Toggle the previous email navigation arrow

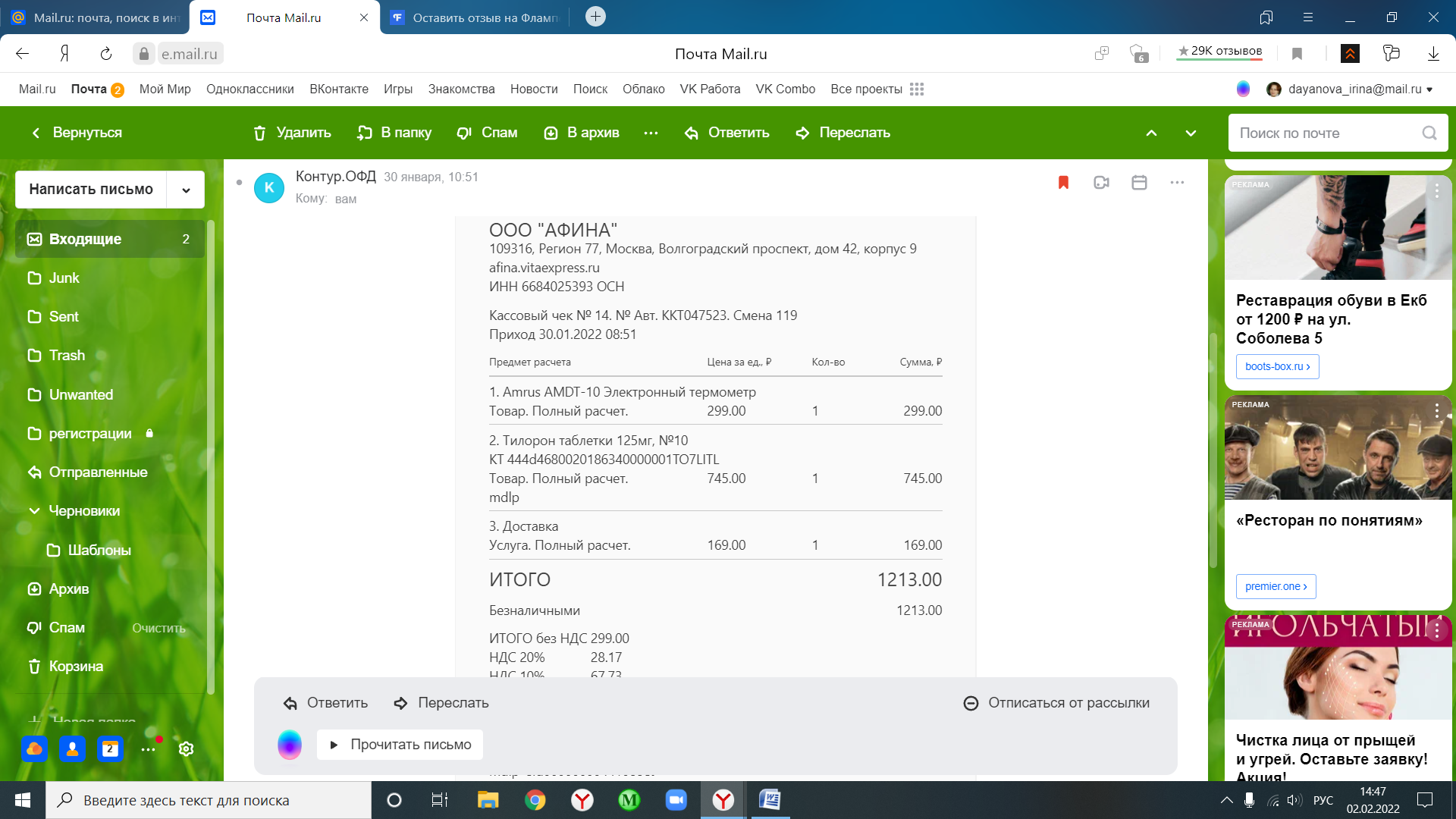[x=1152, y=132]
